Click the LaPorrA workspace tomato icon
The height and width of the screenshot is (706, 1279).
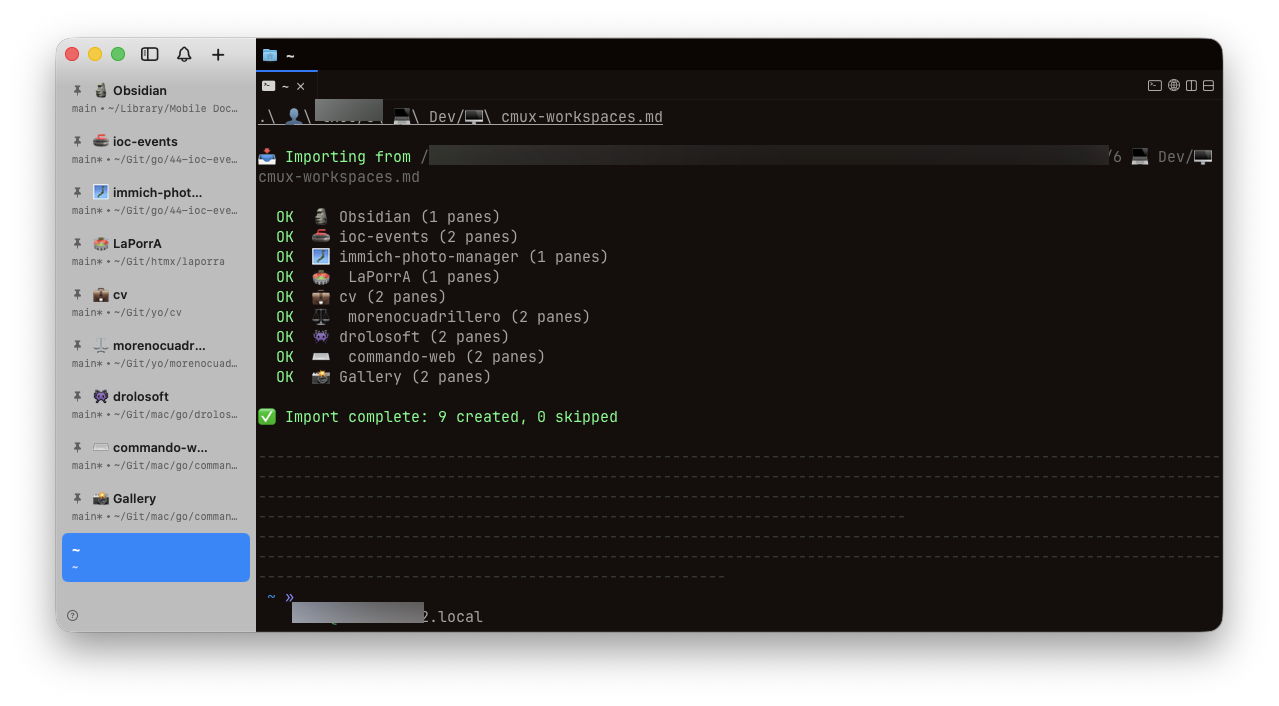[101, 243]
